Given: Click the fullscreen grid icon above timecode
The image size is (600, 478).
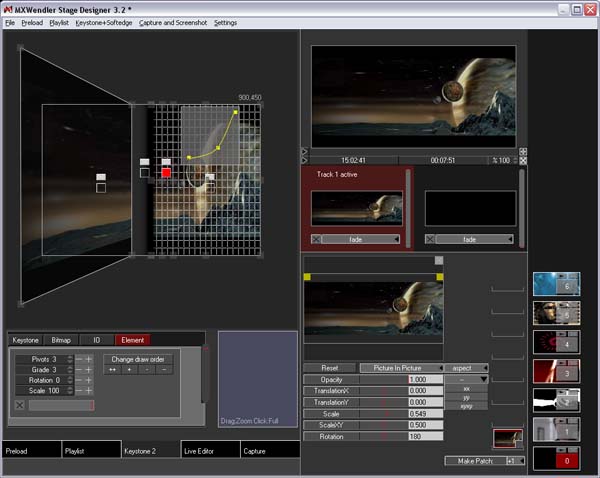Looking at the screenshot, I should [x=523, y=152].
